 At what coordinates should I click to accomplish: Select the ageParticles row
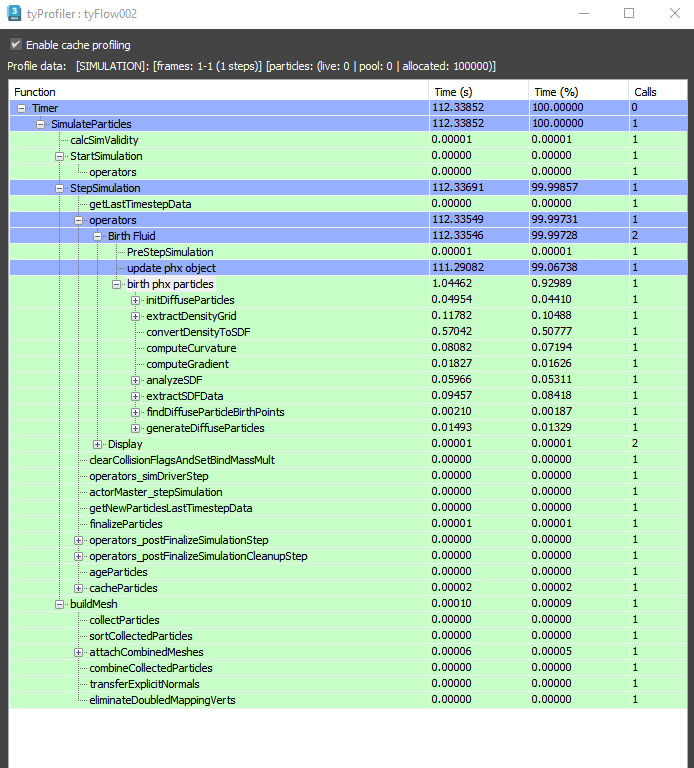point(348,572)
